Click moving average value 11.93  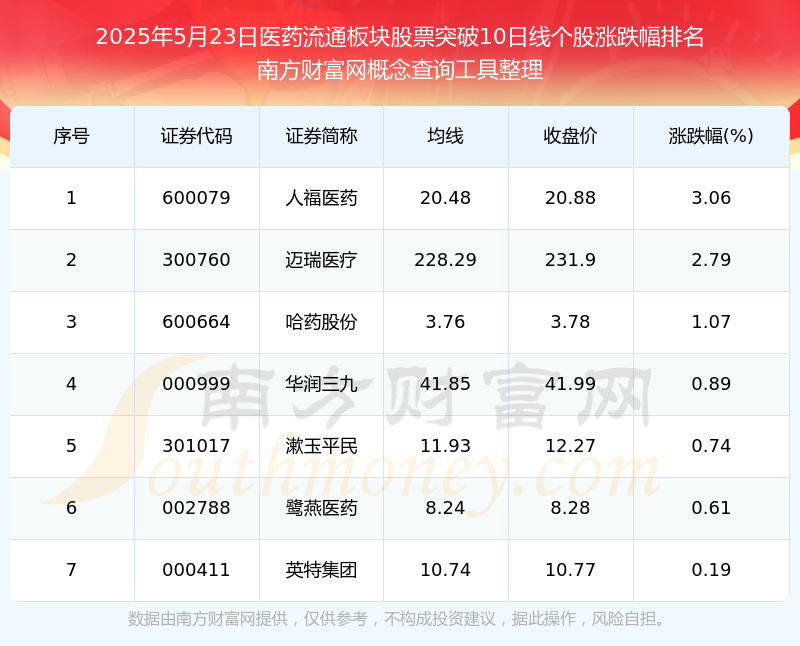(x=445, y=446)
